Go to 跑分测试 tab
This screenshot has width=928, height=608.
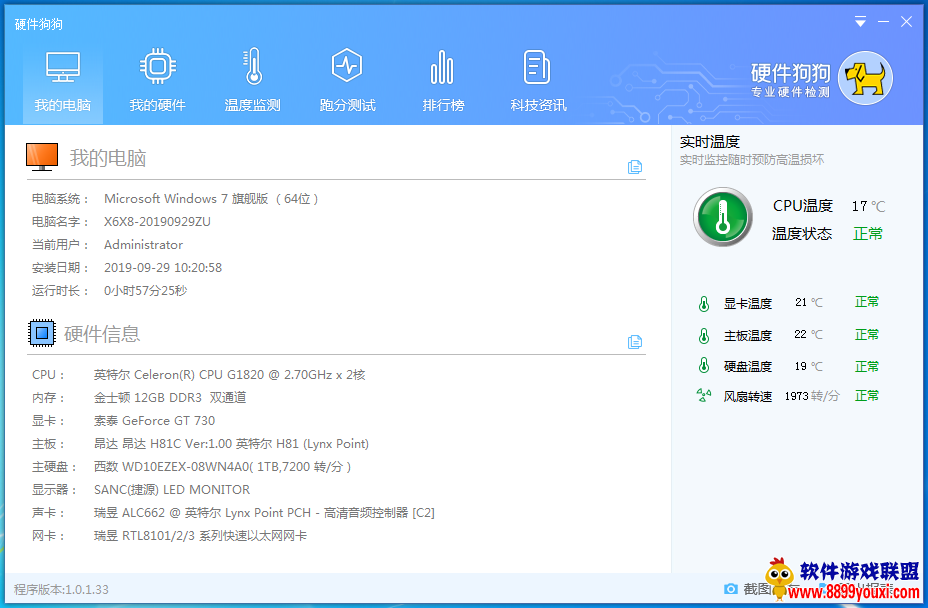[x=347, y=83]
